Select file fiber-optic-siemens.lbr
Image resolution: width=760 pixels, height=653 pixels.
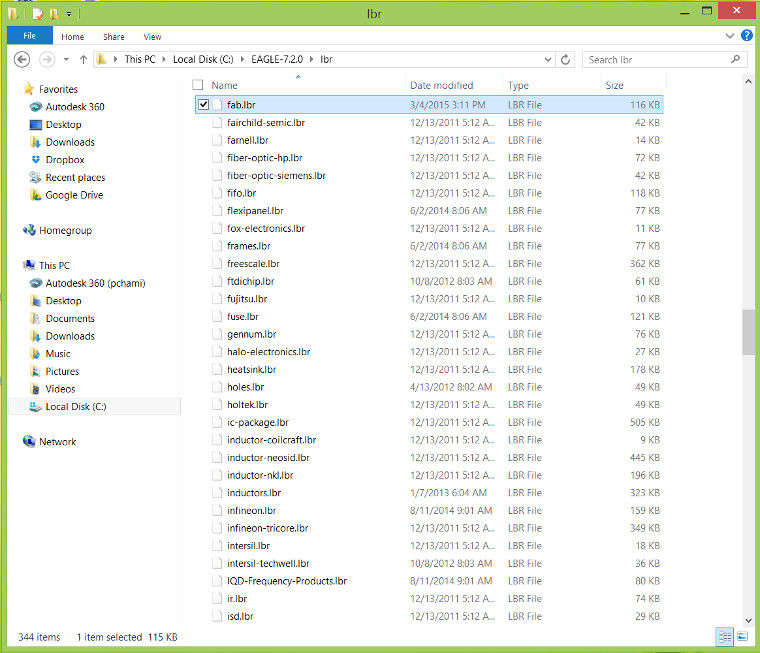point(276,175)
